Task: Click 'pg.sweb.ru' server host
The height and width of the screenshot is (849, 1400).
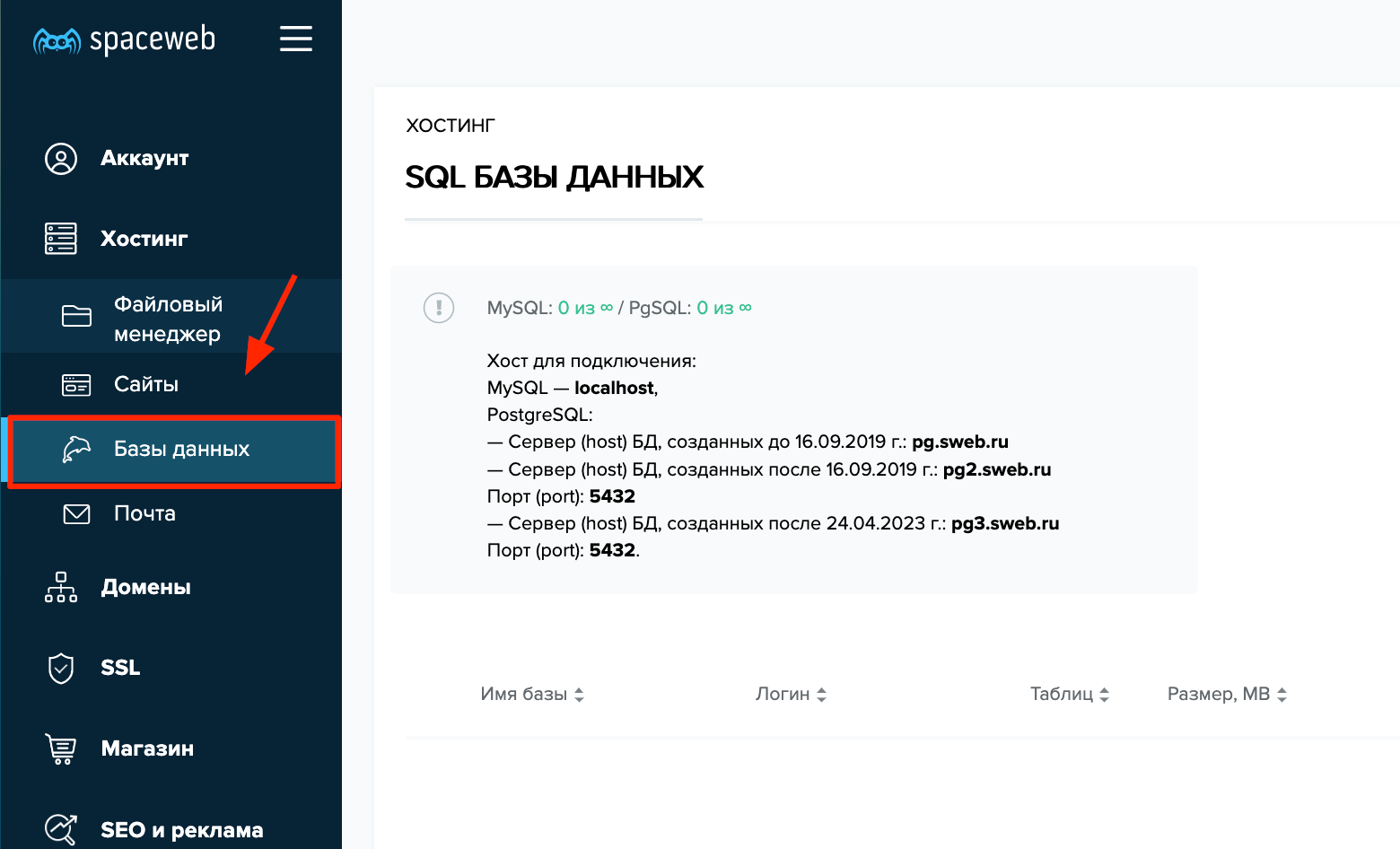Action: point(960,442)
